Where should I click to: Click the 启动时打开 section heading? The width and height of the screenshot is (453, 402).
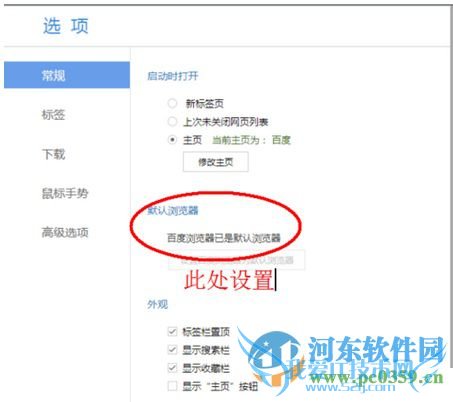pos(173,76)
